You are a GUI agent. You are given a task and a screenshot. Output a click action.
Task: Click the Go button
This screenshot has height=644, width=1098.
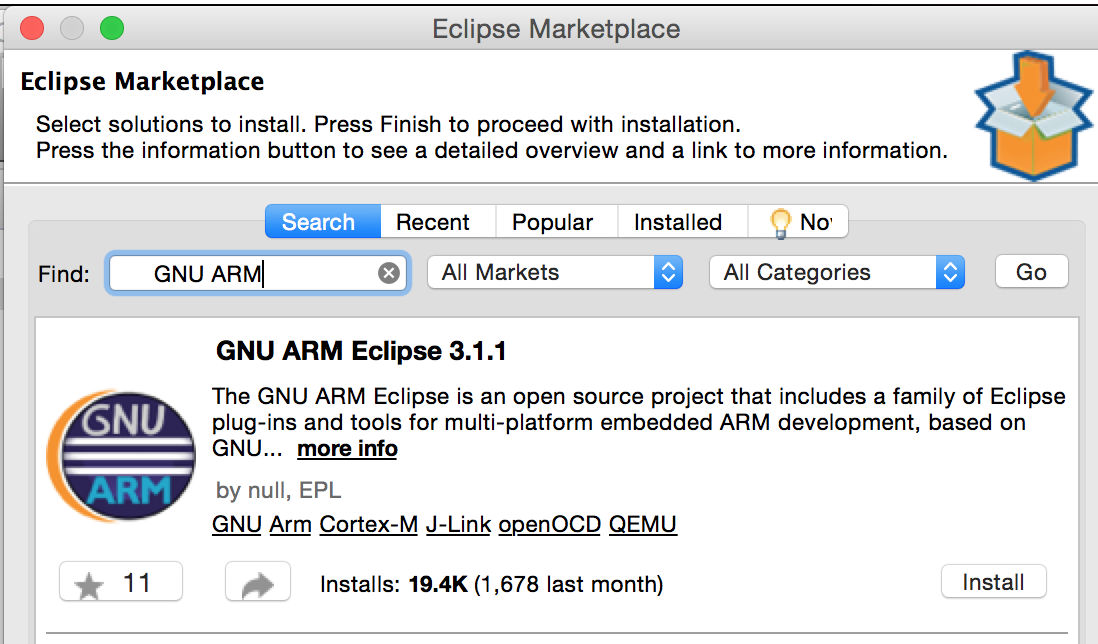click(x=1031, y=272)
